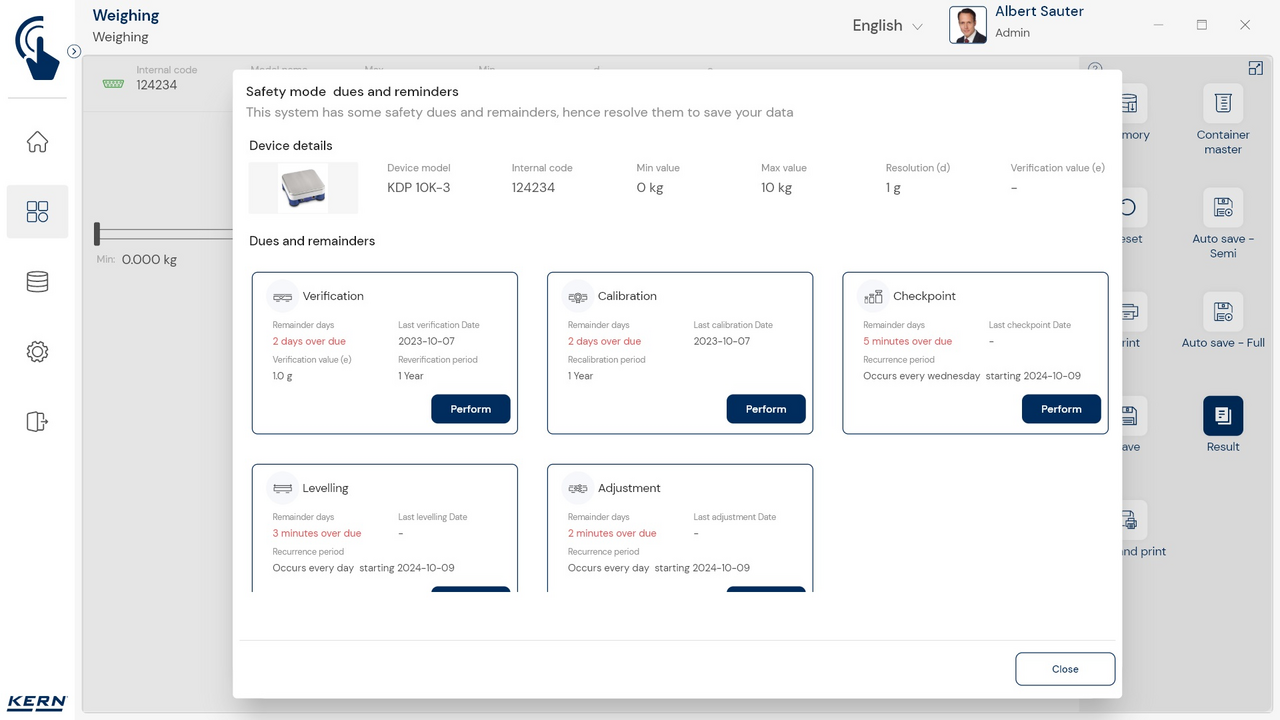Close the safety mode dialog
This screenshot has width=1280, height=720.
click(1064, 669)
